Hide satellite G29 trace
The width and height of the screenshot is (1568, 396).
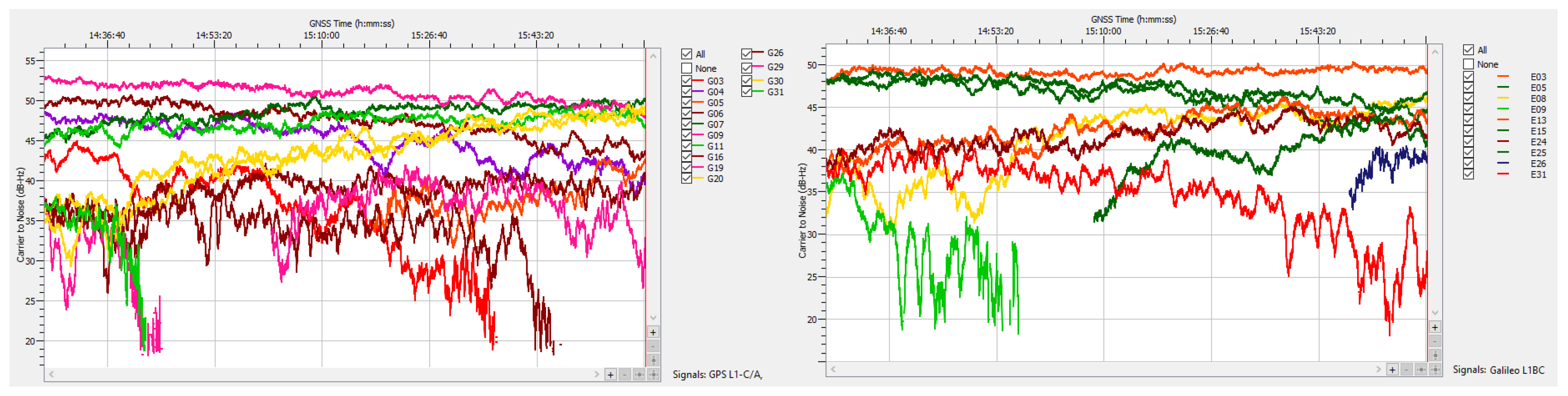746,67
